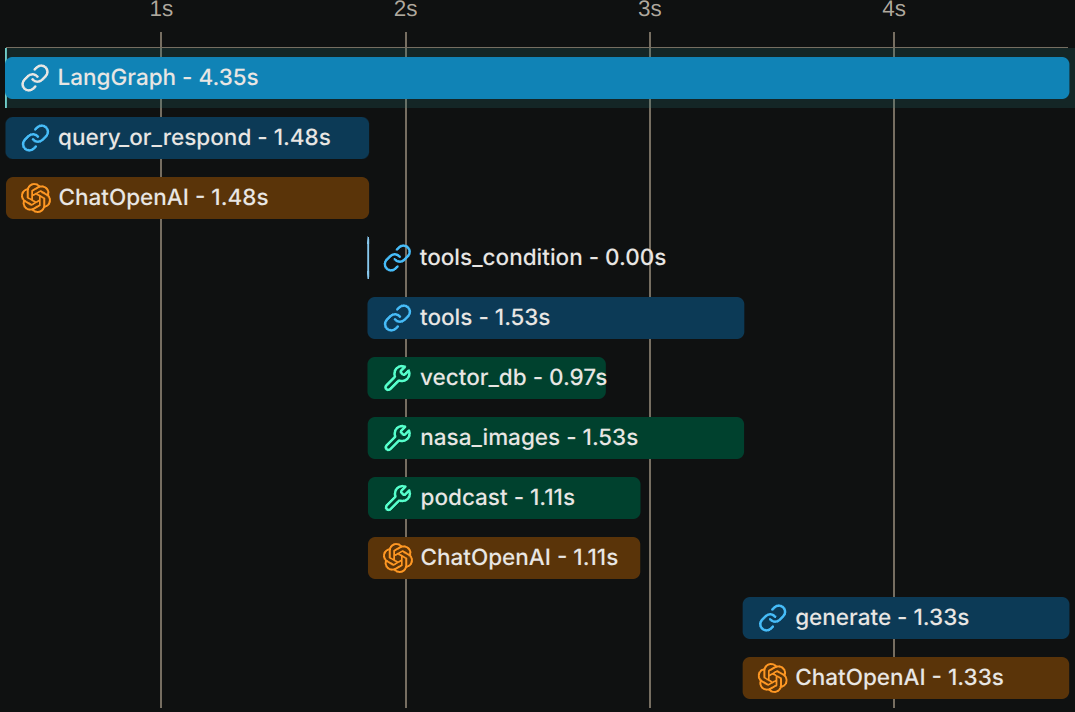Click the 1s time axis label
The image size is (1075, 712).
click(x=161, y=10)
